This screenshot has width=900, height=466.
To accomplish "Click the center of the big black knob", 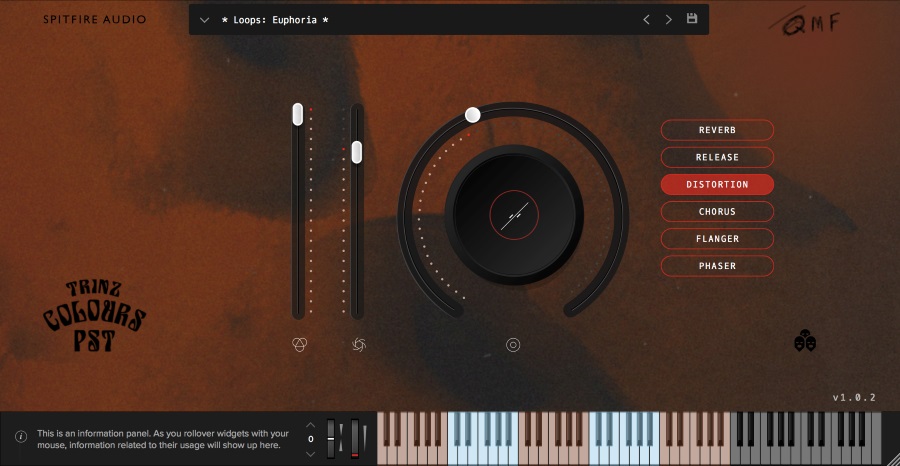I will pyautogui.click(x=514, y=215).
